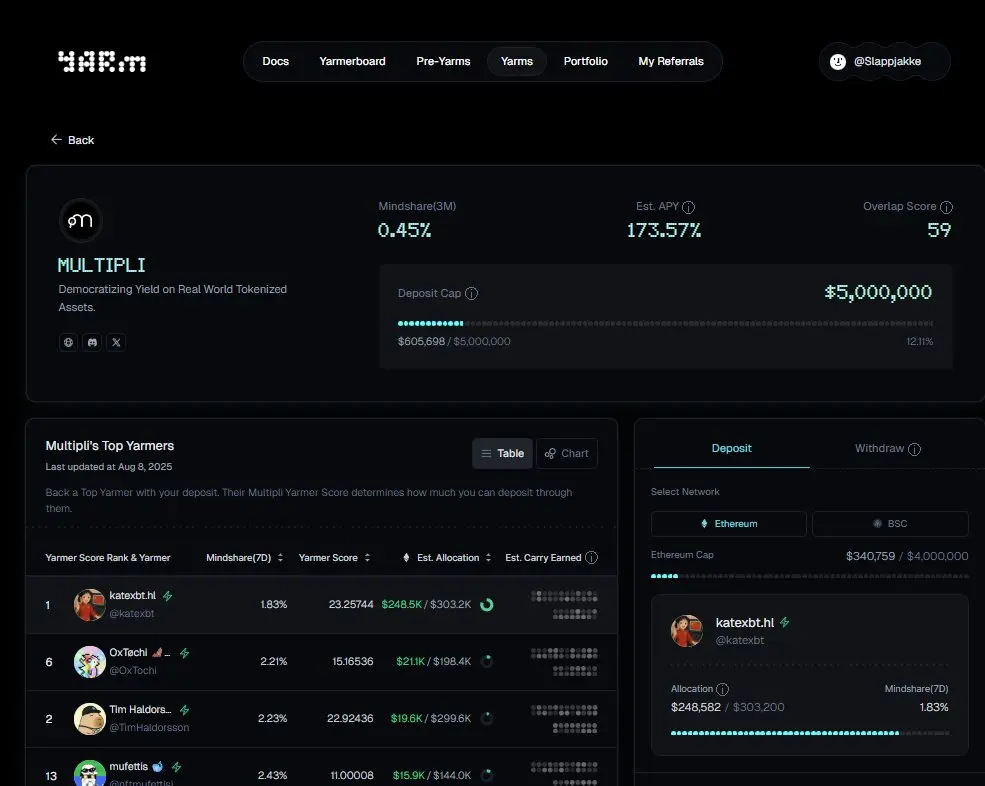This screenshot has height=786, width=985.
Task: Go to Pre-Yarns
Action: 443,61
